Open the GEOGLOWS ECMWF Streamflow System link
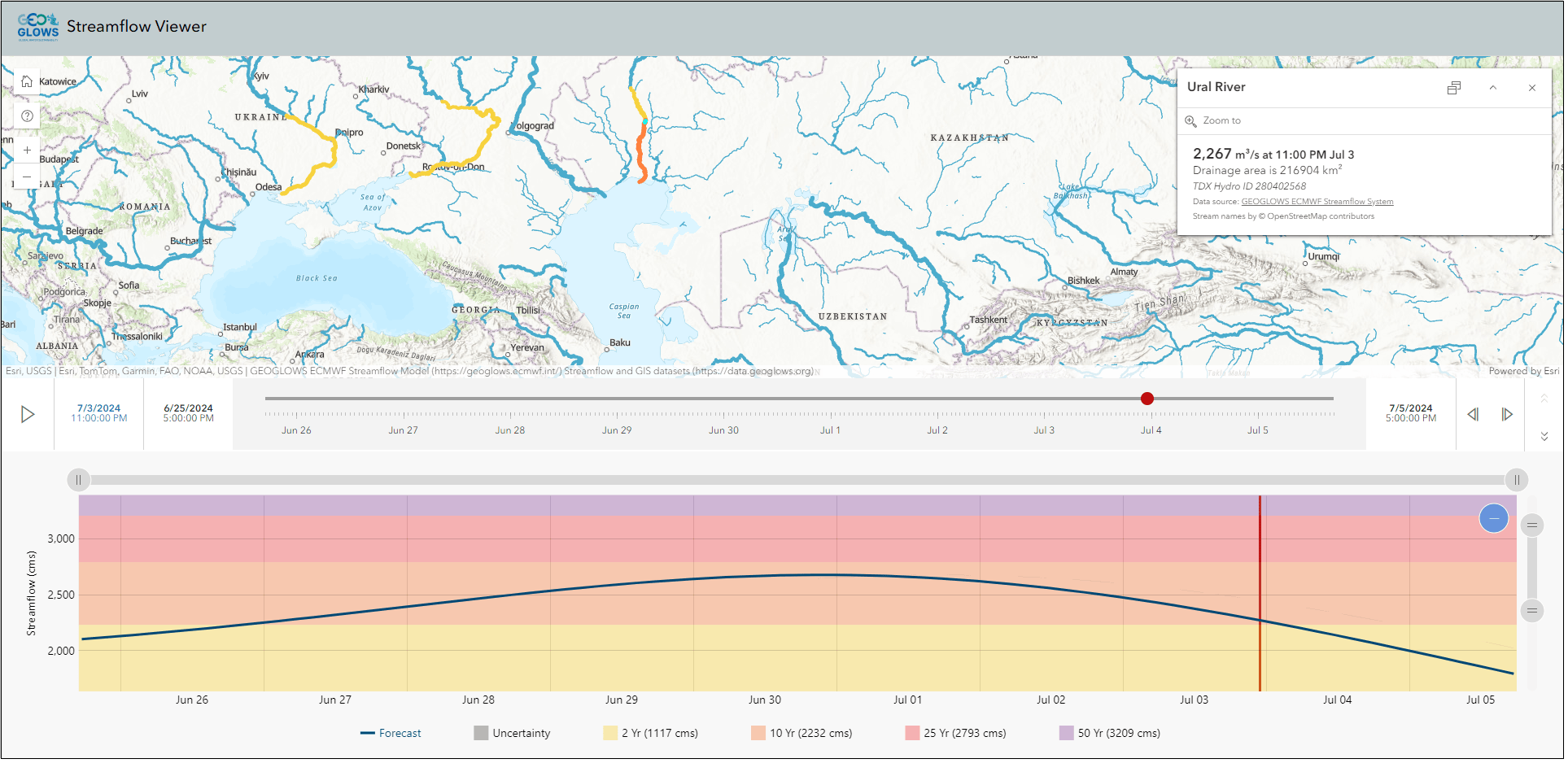The height and width of the screenshot is (763, 1568). 1317,201
